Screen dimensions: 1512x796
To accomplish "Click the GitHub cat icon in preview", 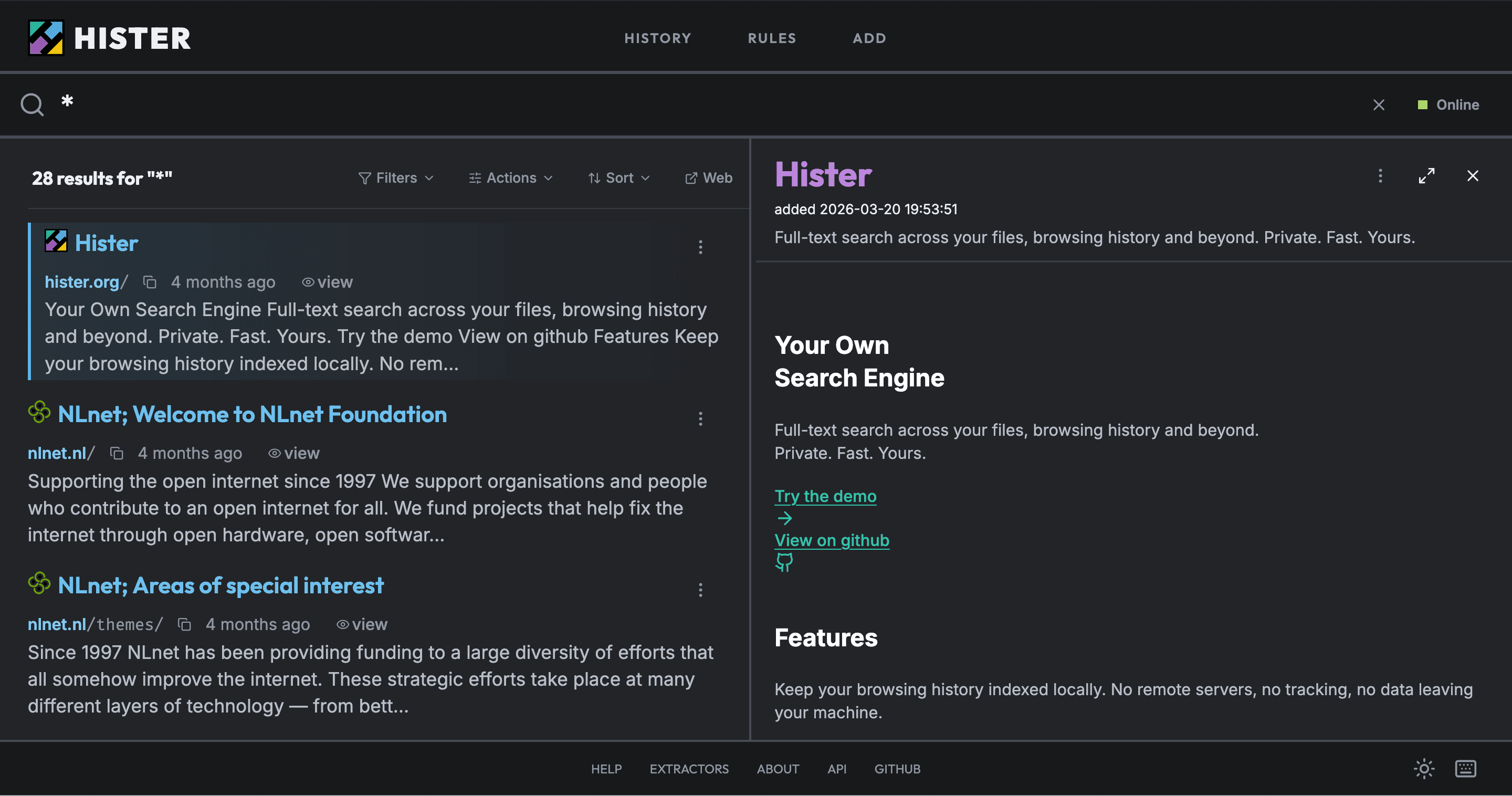I will tap(784, 562).
